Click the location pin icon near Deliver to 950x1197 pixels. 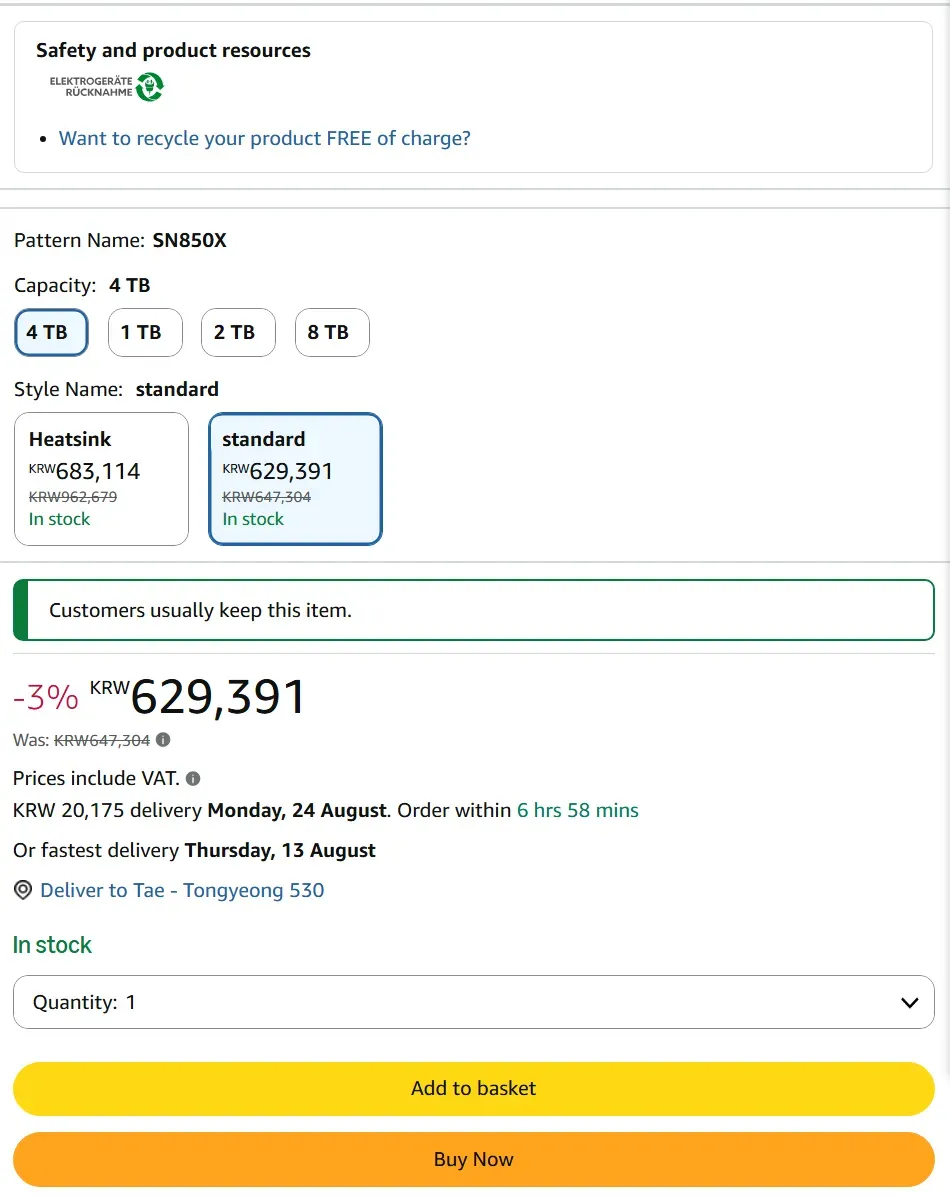click(23, 890)
